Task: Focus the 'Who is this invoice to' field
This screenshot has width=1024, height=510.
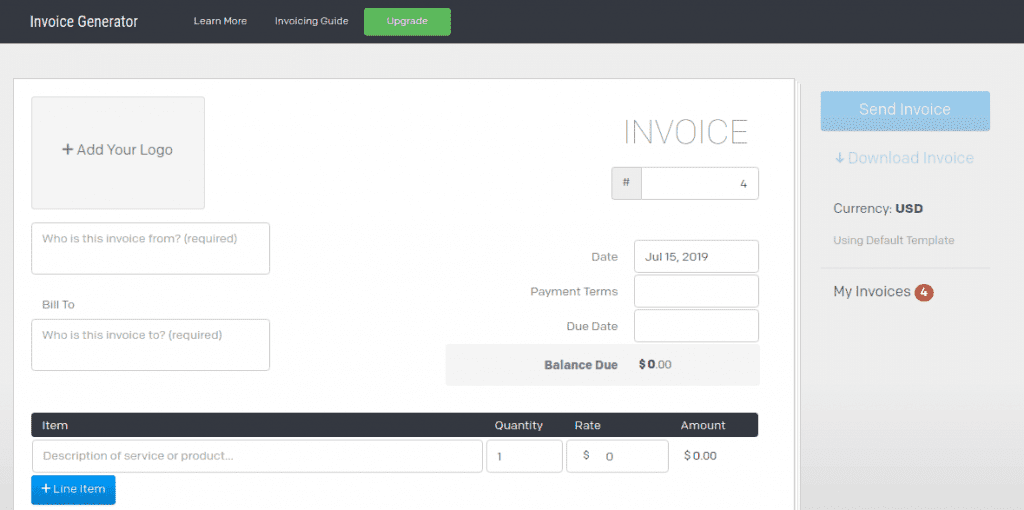Action: 150,345
